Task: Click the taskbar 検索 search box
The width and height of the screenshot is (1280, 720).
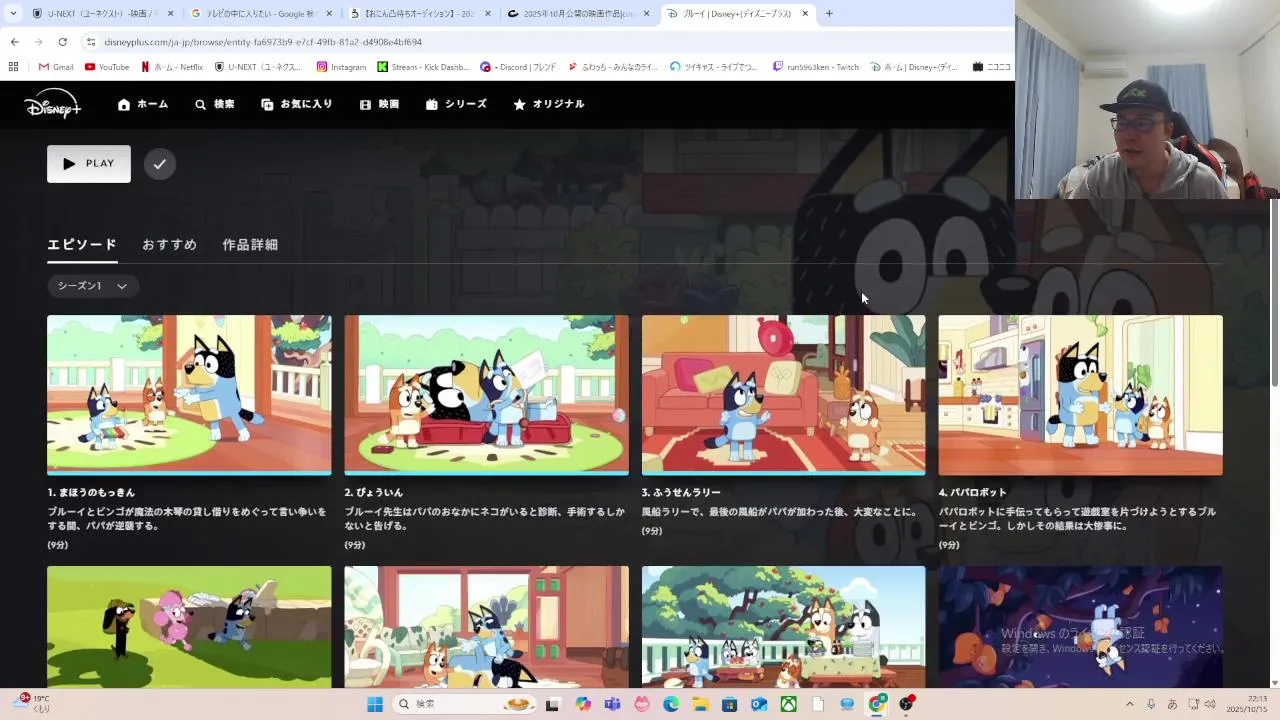Action: pos(465,704)
